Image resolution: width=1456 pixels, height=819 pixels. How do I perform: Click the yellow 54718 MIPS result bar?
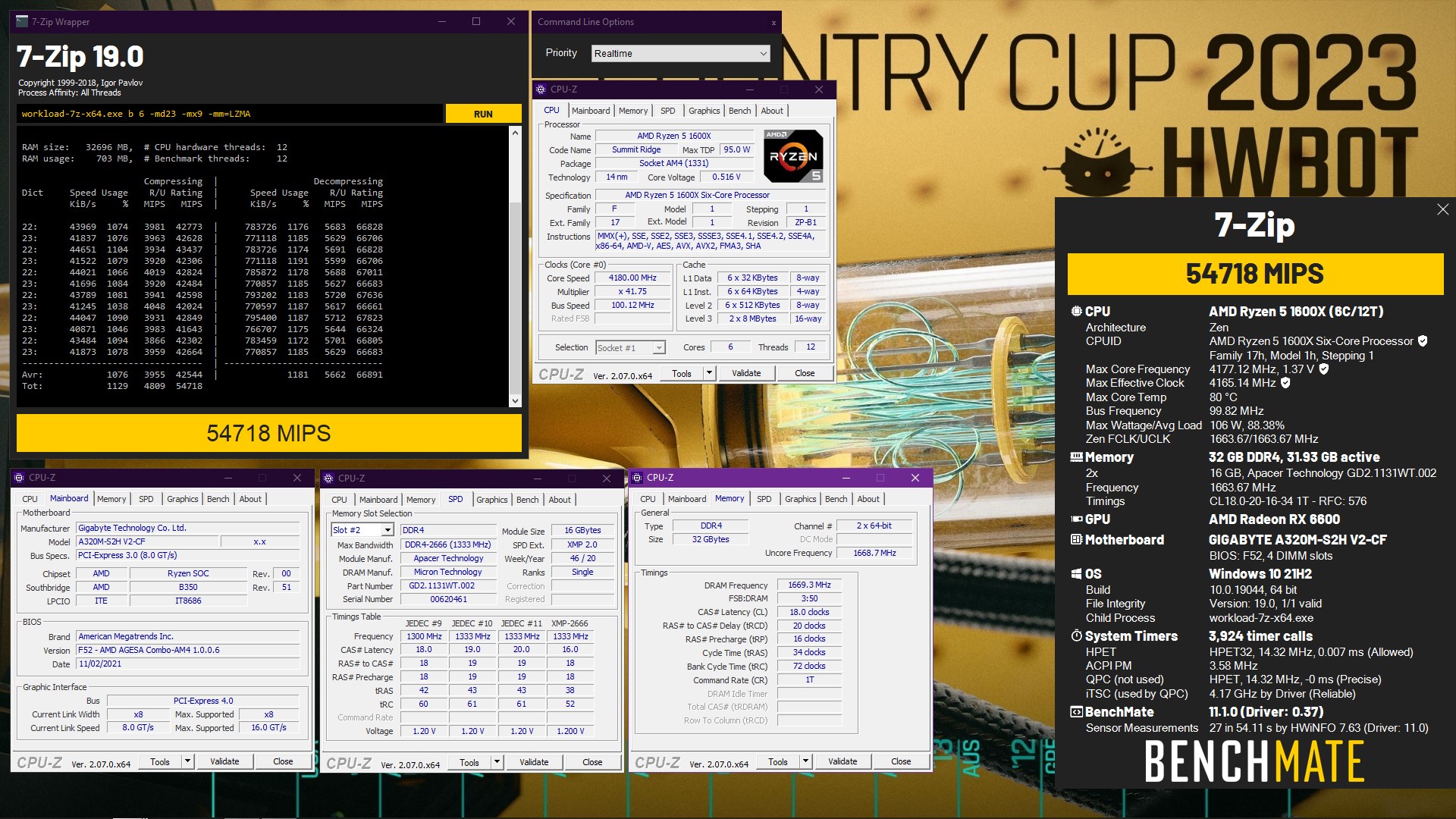pyautogui.click(x=269, y=433)
